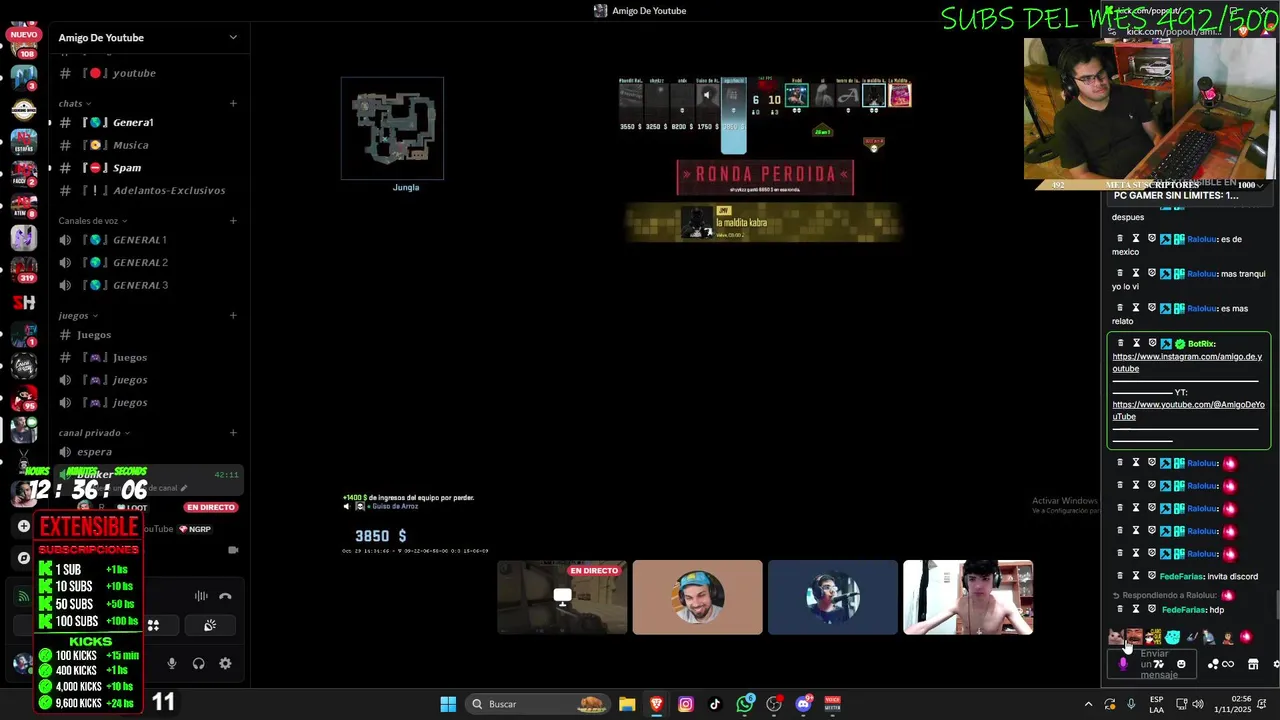The width and height of the screenshot is (1280, 720).
Task: Open the SH server icon
Action: 24,302
